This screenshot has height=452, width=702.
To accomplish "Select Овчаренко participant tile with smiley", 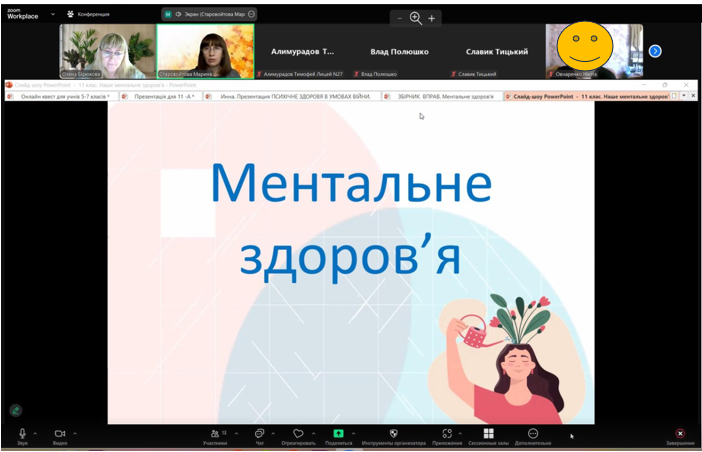I will pyautogui.click(x=594, y=51).
